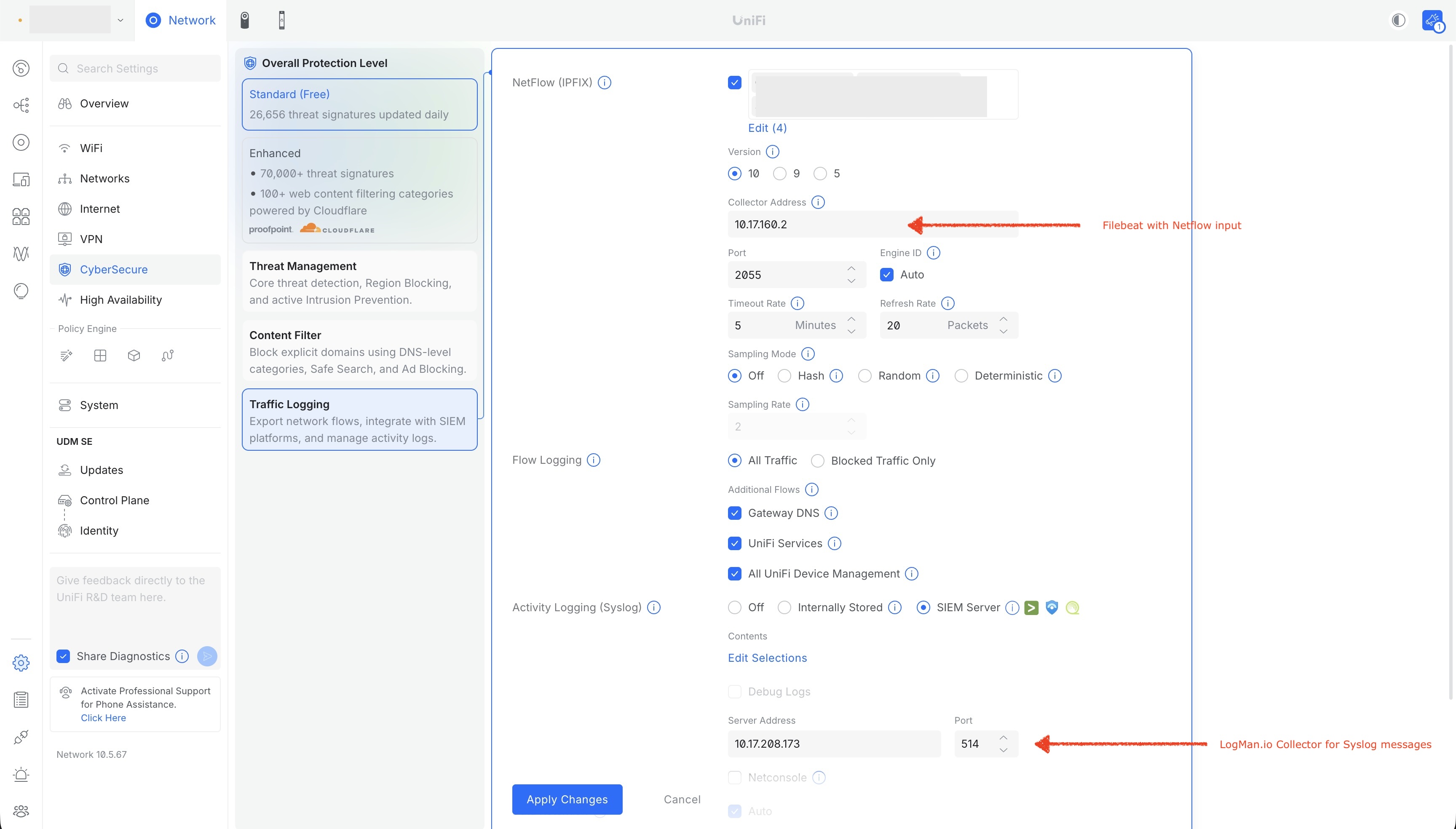1456x829 pixels.
Task: Open the Dashboard icon in left rail
Action: [x=21, y=68]
